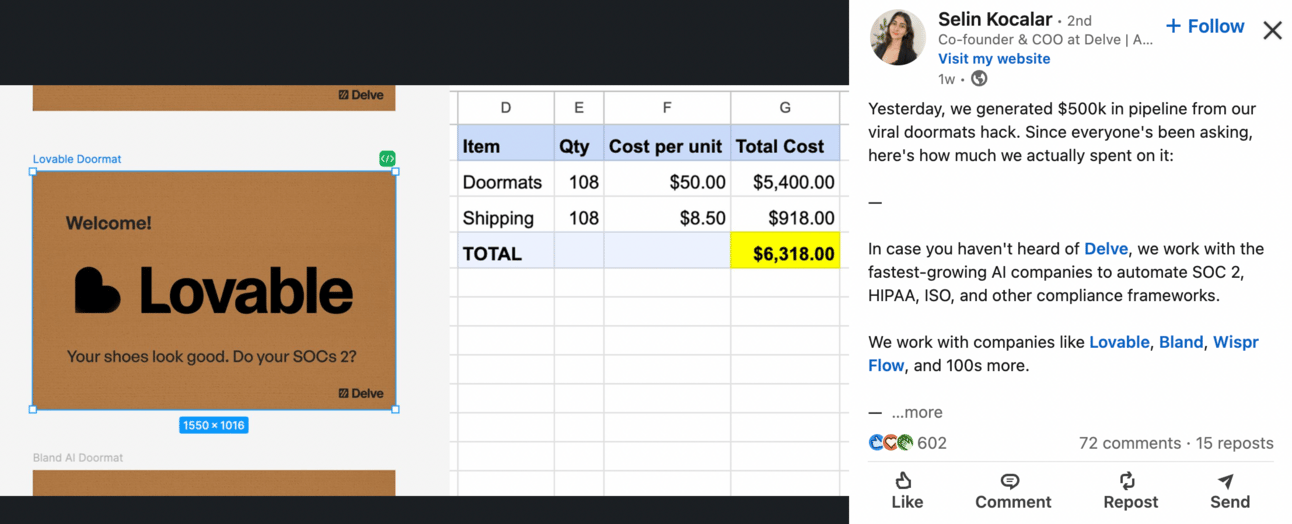Click the Delve logo on Lovable doormat

(x=361, y=393)
